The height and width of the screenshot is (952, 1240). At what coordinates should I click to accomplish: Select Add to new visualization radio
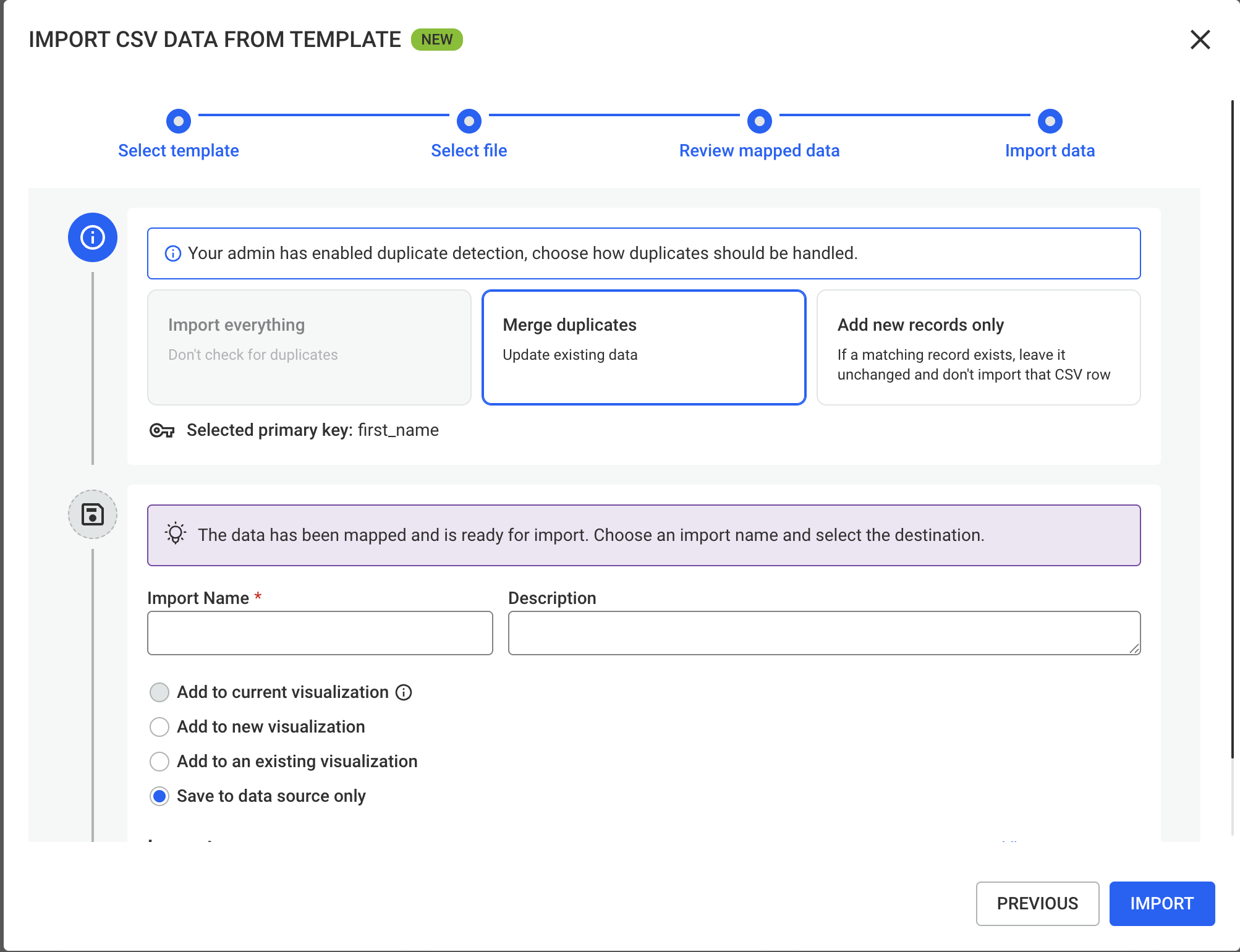(159, 727)
